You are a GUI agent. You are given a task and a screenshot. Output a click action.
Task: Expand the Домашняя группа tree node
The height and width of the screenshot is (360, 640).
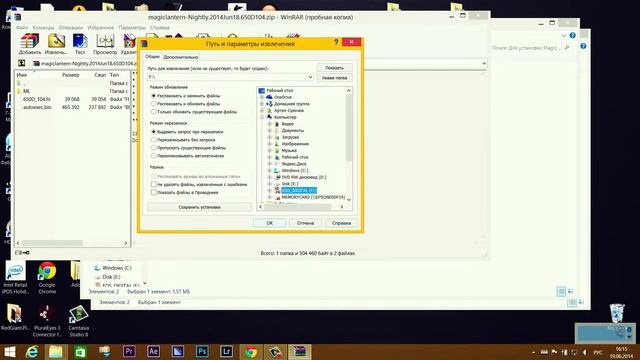(262, 104)
